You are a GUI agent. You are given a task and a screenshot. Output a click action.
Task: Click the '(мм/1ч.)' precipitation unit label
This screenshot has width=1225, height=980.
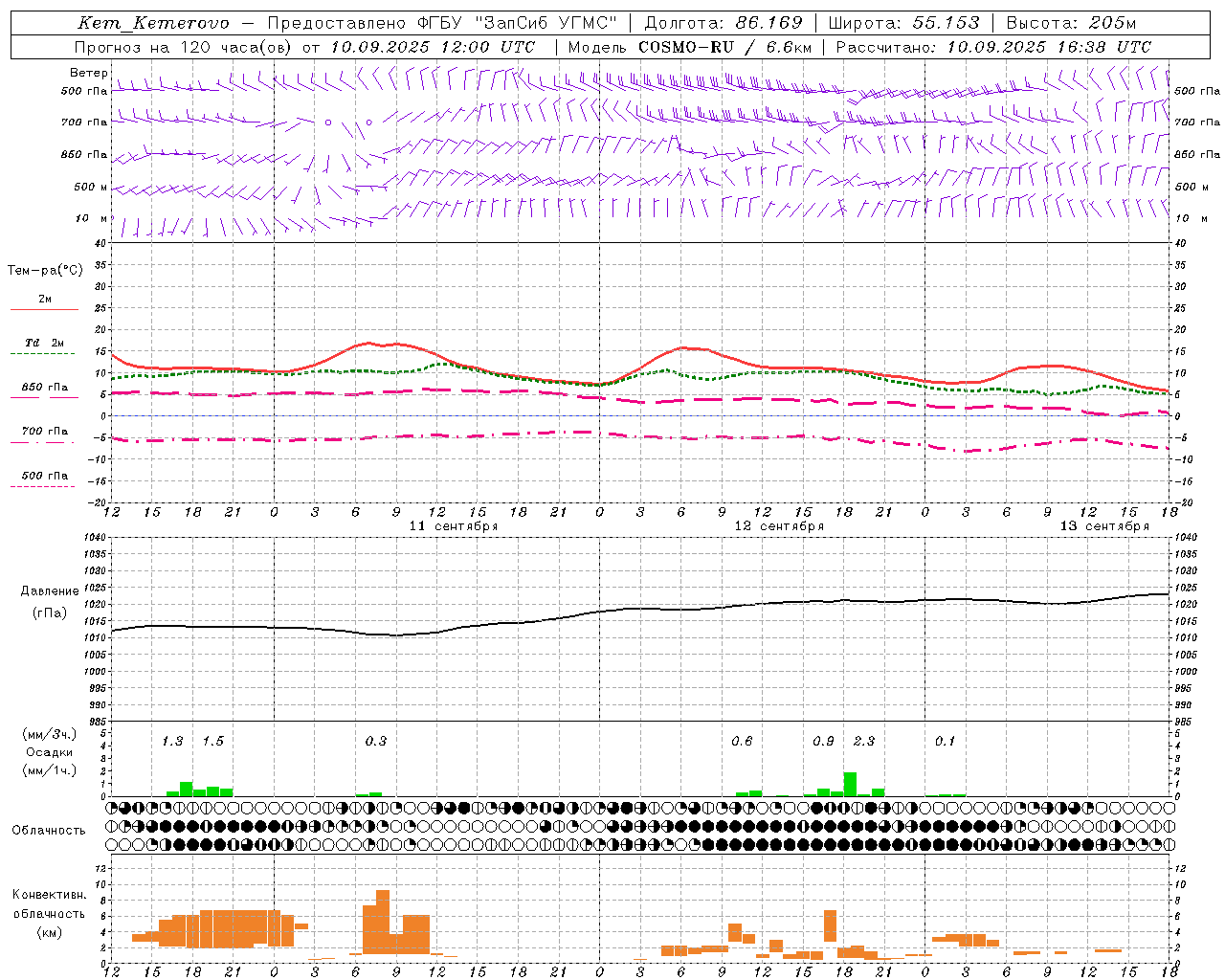pyautogui.click(x=50, y=770)
